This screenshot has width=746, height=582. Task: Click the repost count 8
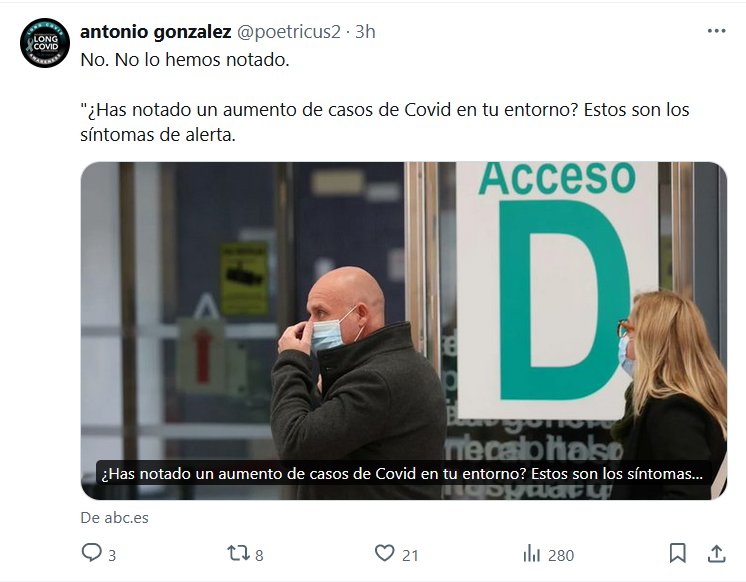[259, 555]
